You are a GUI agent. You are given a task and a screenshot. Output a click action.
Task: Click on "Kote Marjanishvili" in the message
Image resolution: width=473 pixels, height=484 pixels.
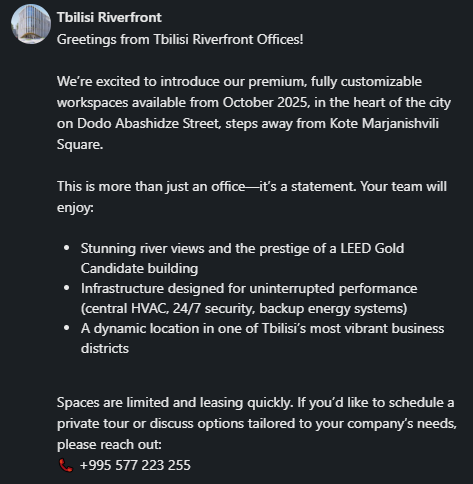[x=384, y=123]
